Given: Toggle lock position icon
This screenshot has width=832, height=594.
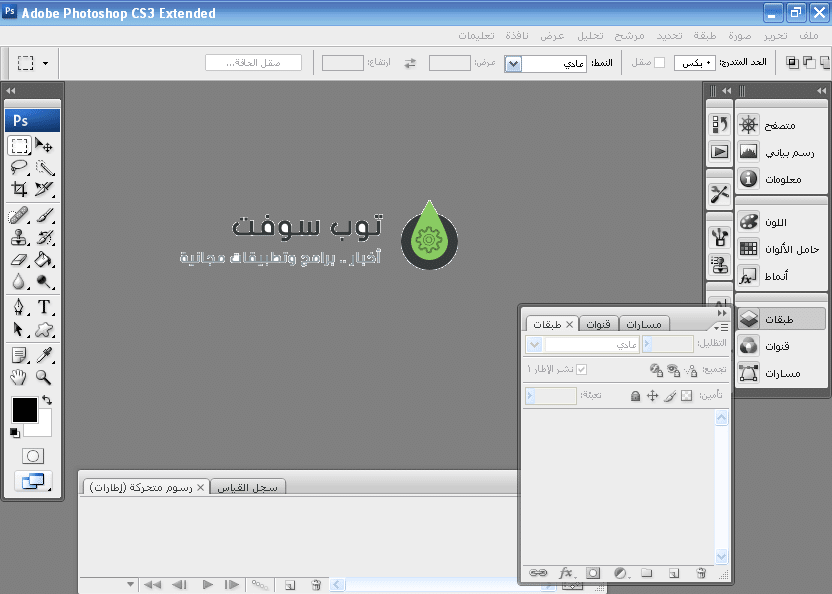Looking at the screenshot, I should point(652,395).
